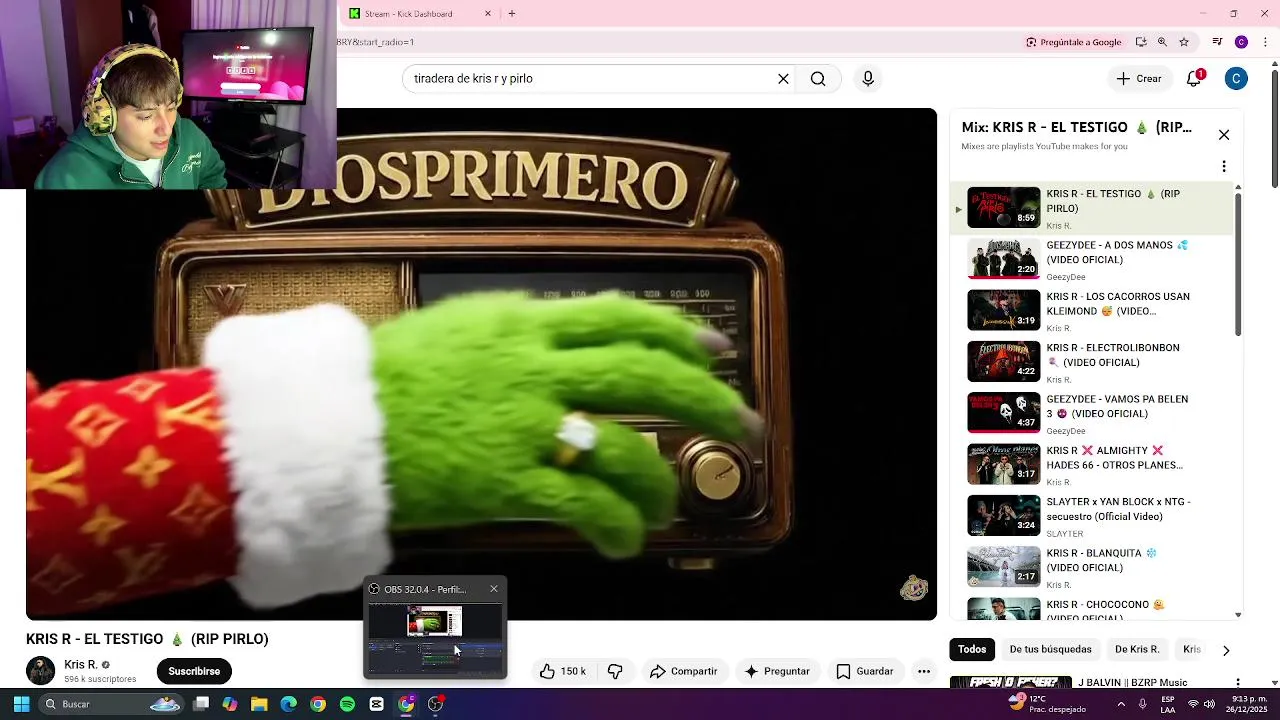Select the De tus búsquedas chip

pos(1050,650)
